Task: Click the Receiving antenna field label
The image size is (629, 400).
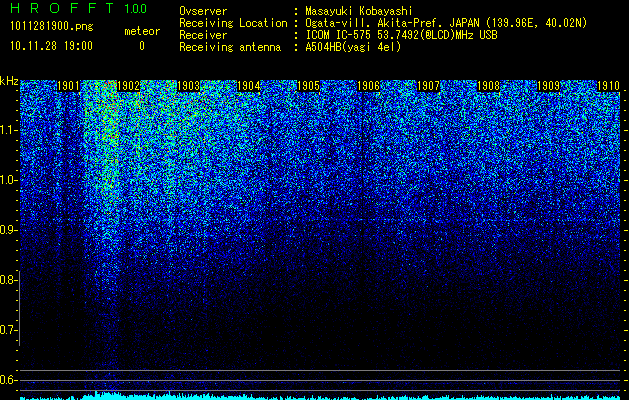Action: click(x=230, y=47)
